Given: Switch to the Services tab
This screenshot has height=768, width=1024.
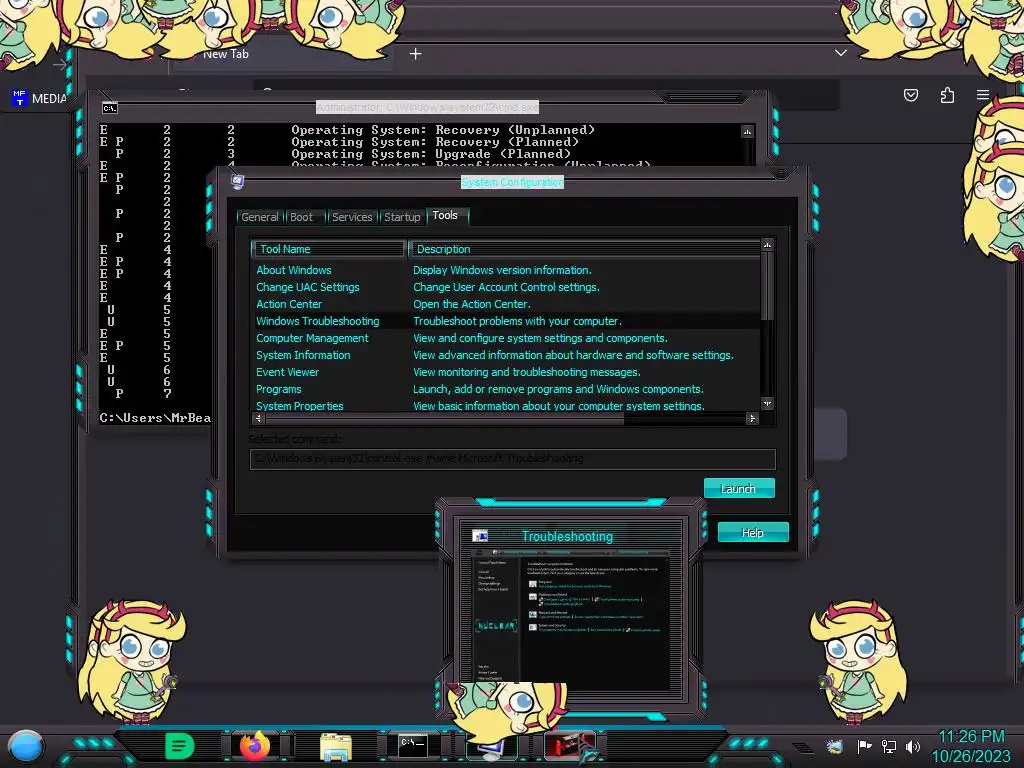Looking at the screenshot, I should point(352,217).
